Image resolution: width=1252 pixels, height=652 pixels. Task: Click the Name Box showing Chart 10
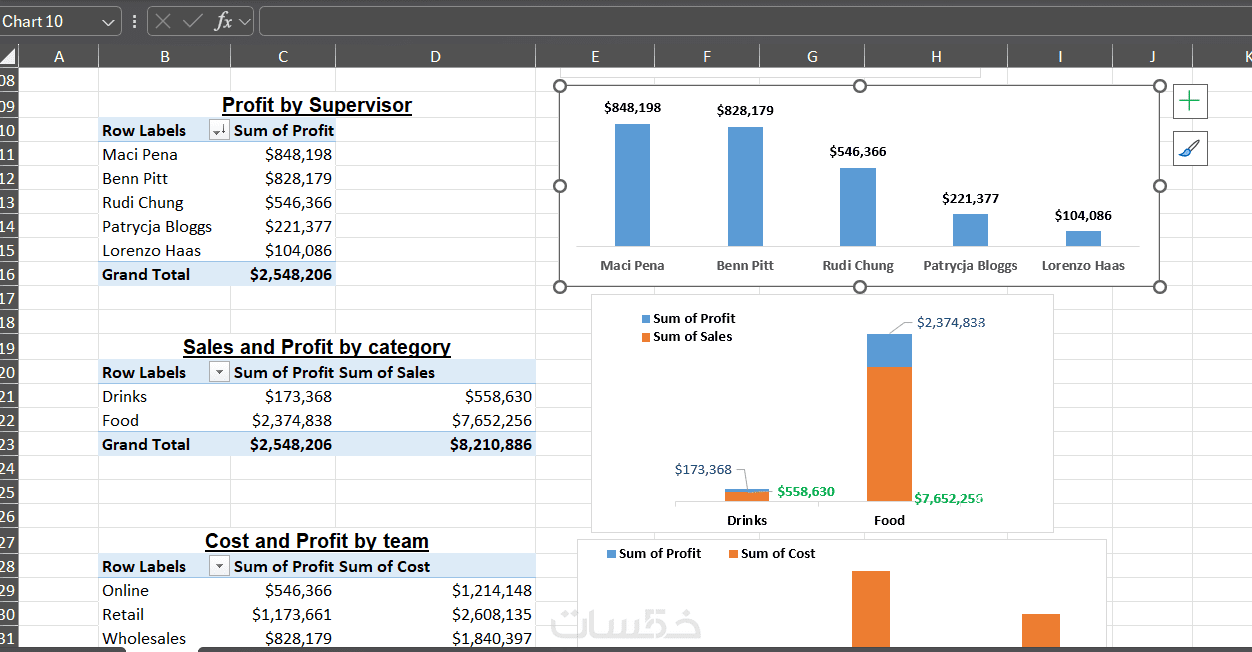pyautogui.click(x=50, y=21)
